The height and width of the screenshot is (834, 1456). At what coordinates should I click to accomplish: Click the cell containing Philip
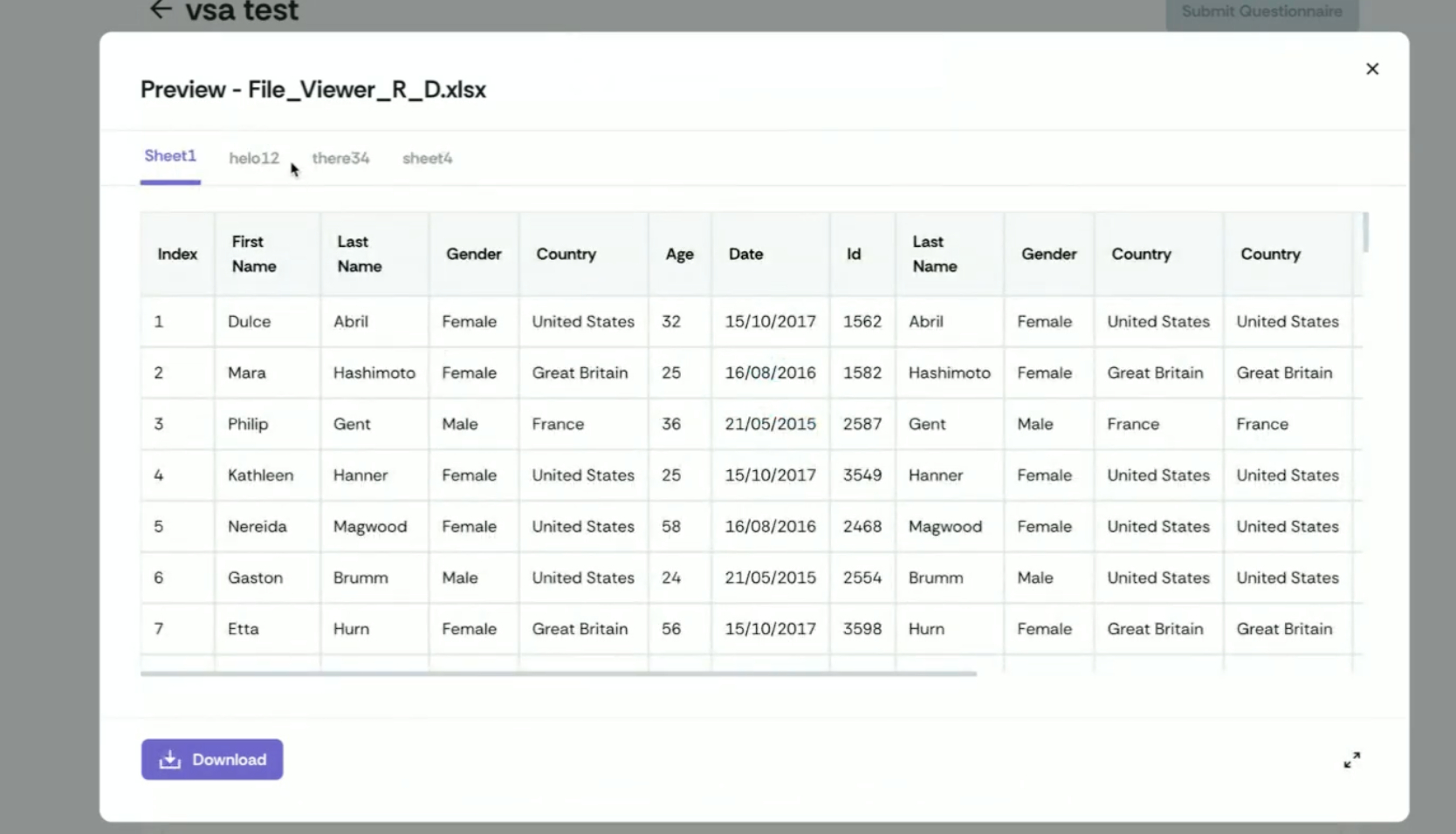click(x=267, y=424)
